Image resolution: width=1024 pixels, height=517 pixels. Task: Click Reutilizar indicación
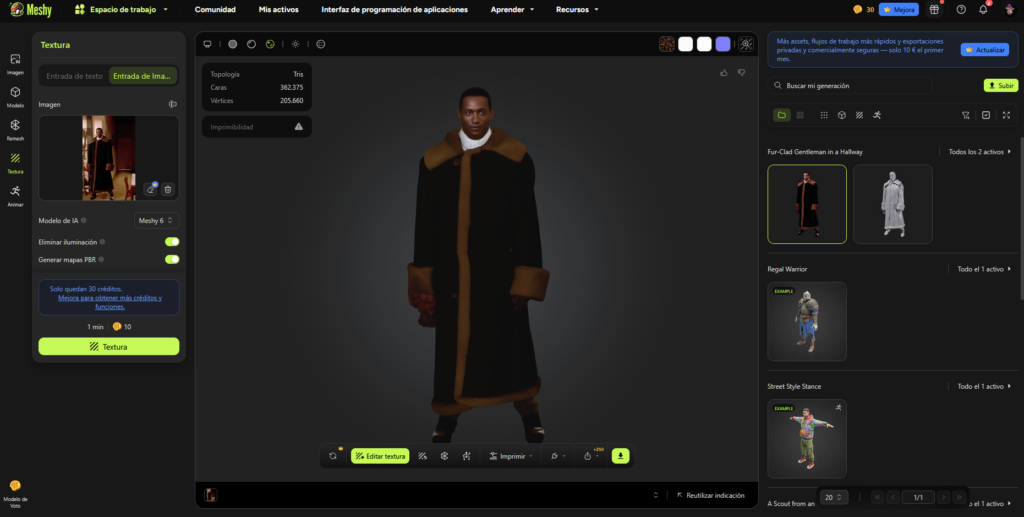(711, 495)
